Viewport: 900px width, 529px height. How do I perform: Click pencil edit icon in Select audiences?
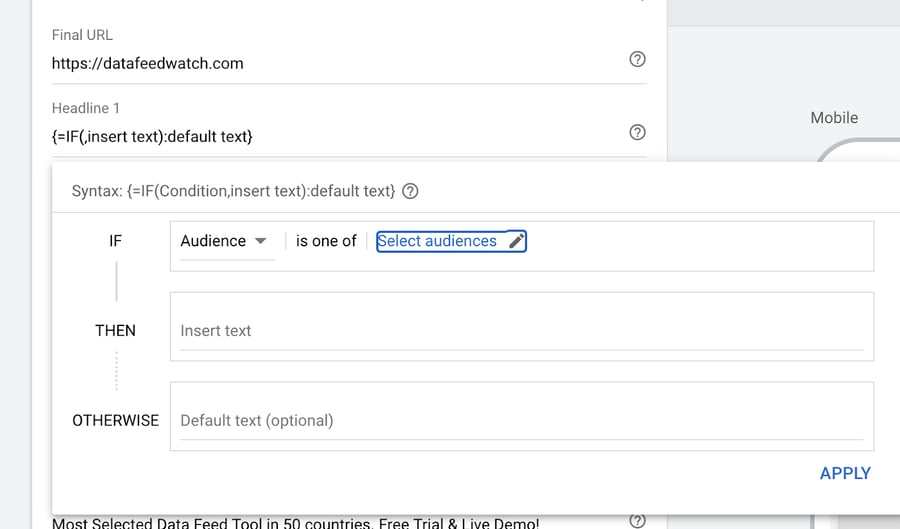pos(517,241)
